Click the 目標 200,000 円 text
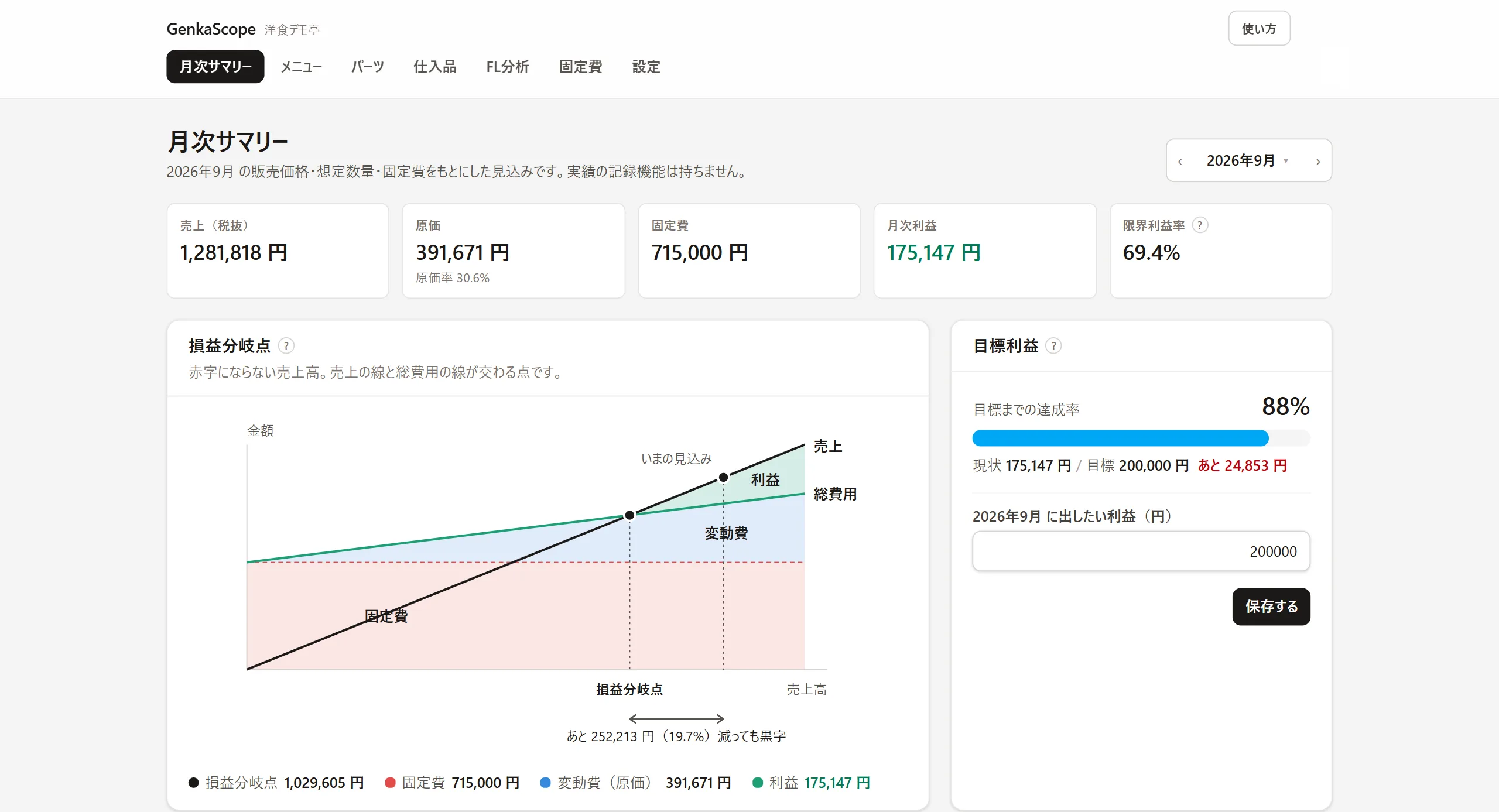 [1137, 465]
